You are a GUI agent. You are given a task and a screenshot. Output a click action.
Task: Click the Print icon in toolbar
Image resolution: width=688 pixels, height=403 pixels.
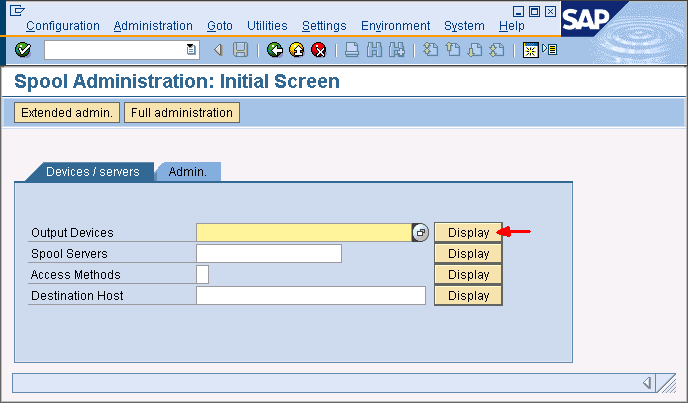coord(352,50)
